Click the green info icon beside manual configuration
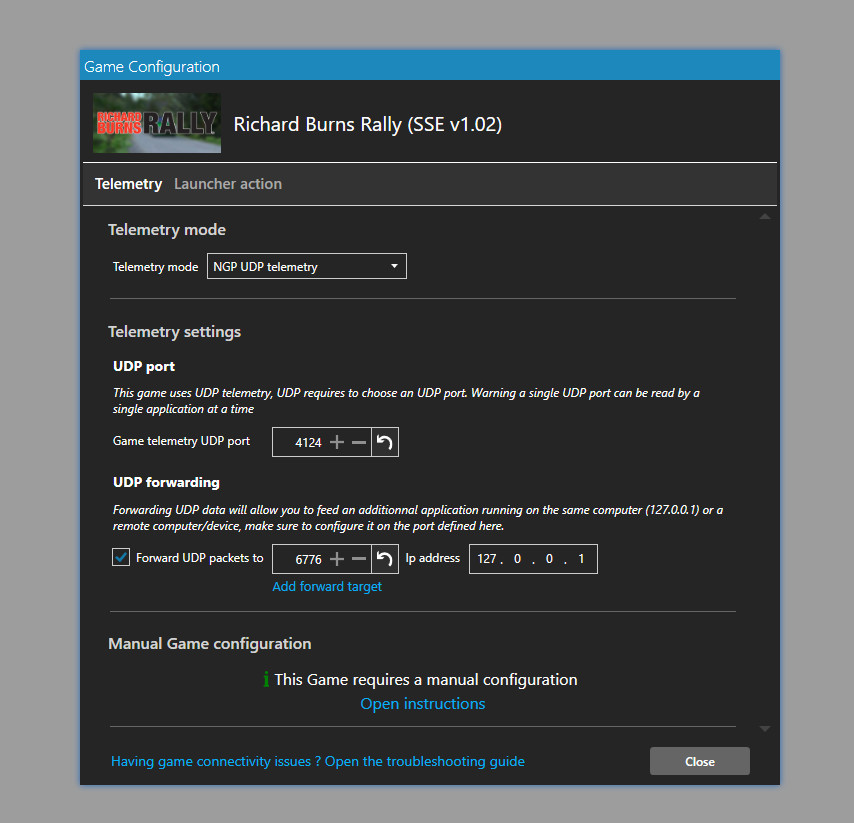 pyautogui.click(x=266, y=679)
